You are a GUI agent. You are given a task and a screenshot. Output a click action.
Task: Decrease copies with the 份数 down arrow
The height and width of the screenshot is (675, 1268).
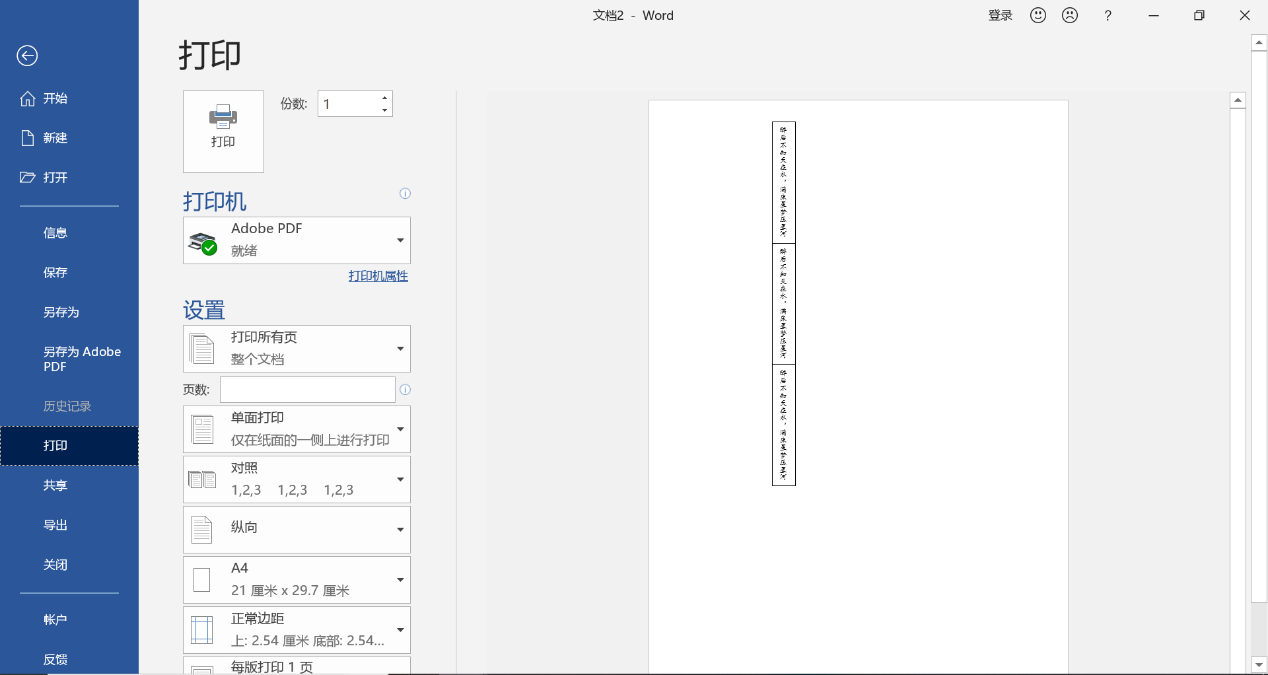click(x=385, y=110)
